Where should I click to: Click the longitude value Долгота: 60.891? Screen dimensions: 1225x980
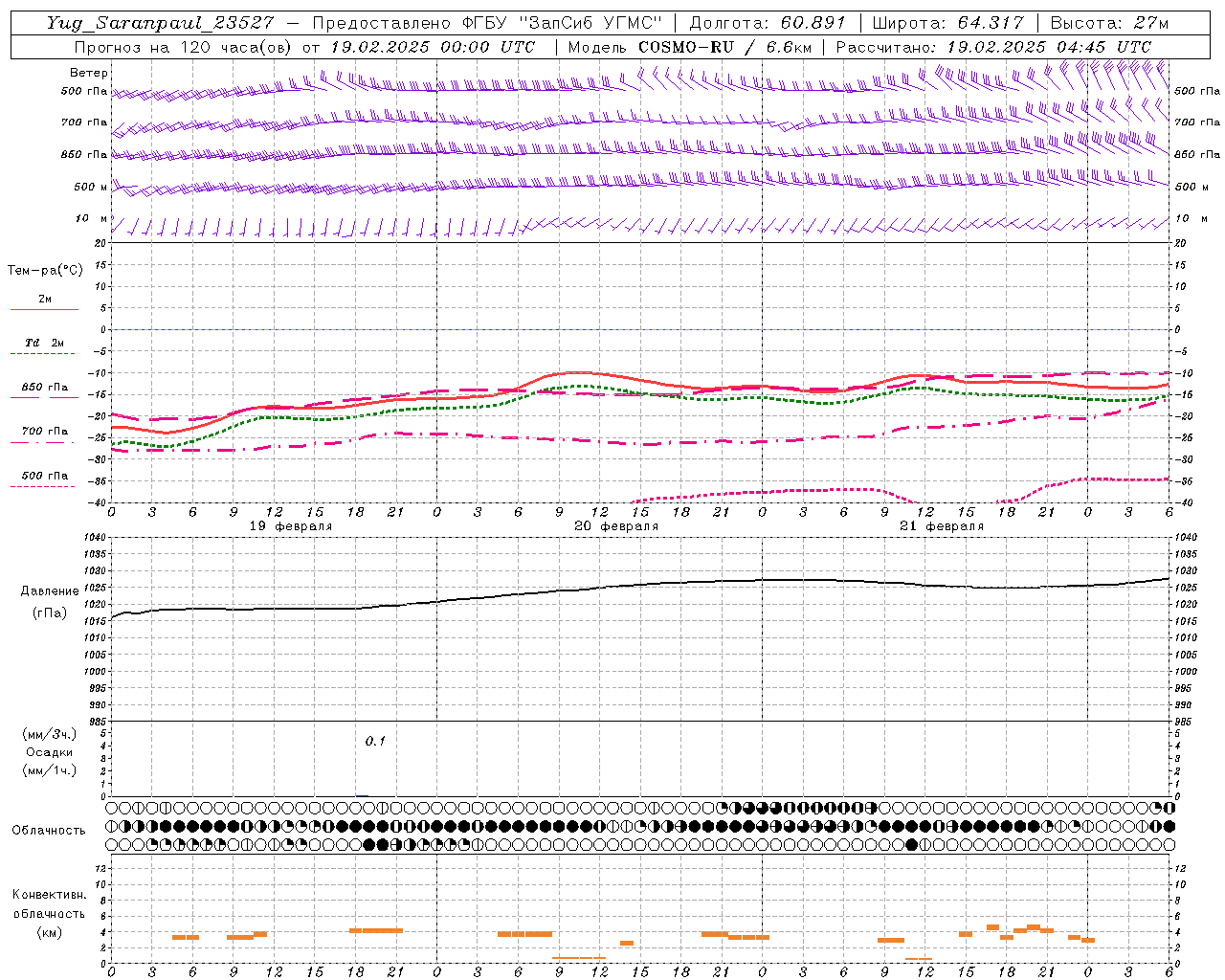click(x=768, y=23)
